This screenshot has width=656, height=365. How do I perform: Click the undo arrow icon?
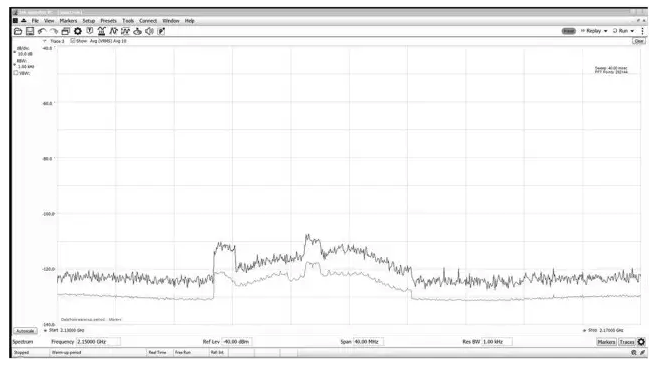(41, 31)
